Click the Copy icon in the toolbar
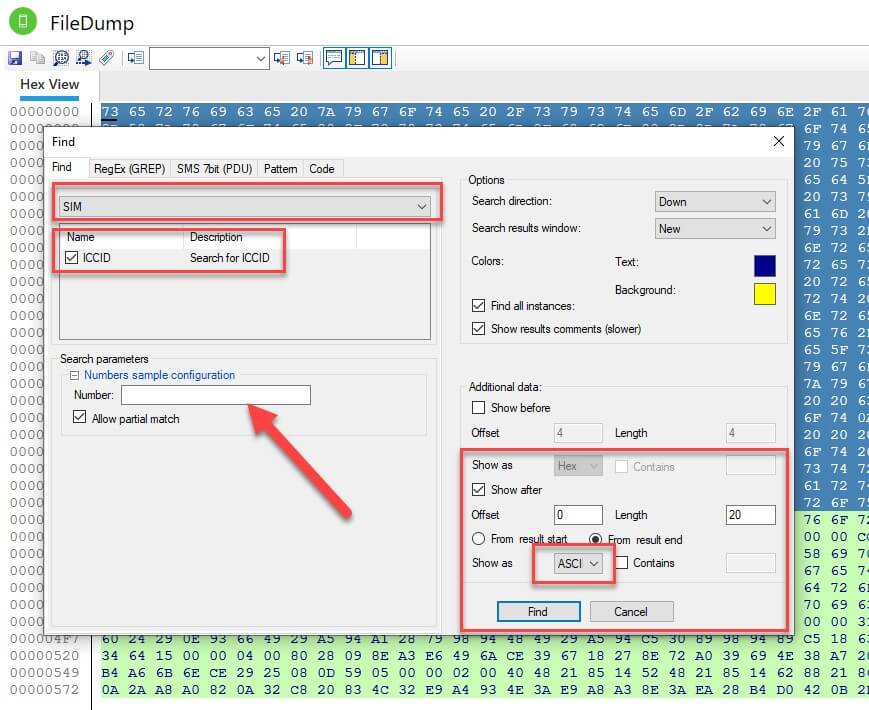The image size is (869, 710). click(x=38, y=57)
